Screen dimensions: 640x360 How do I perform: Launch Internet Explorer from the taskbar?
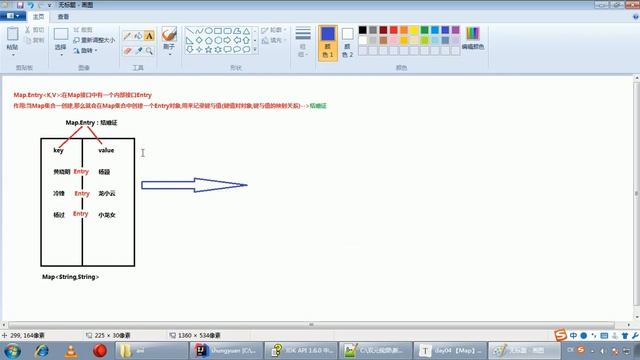tap(42, 351)
